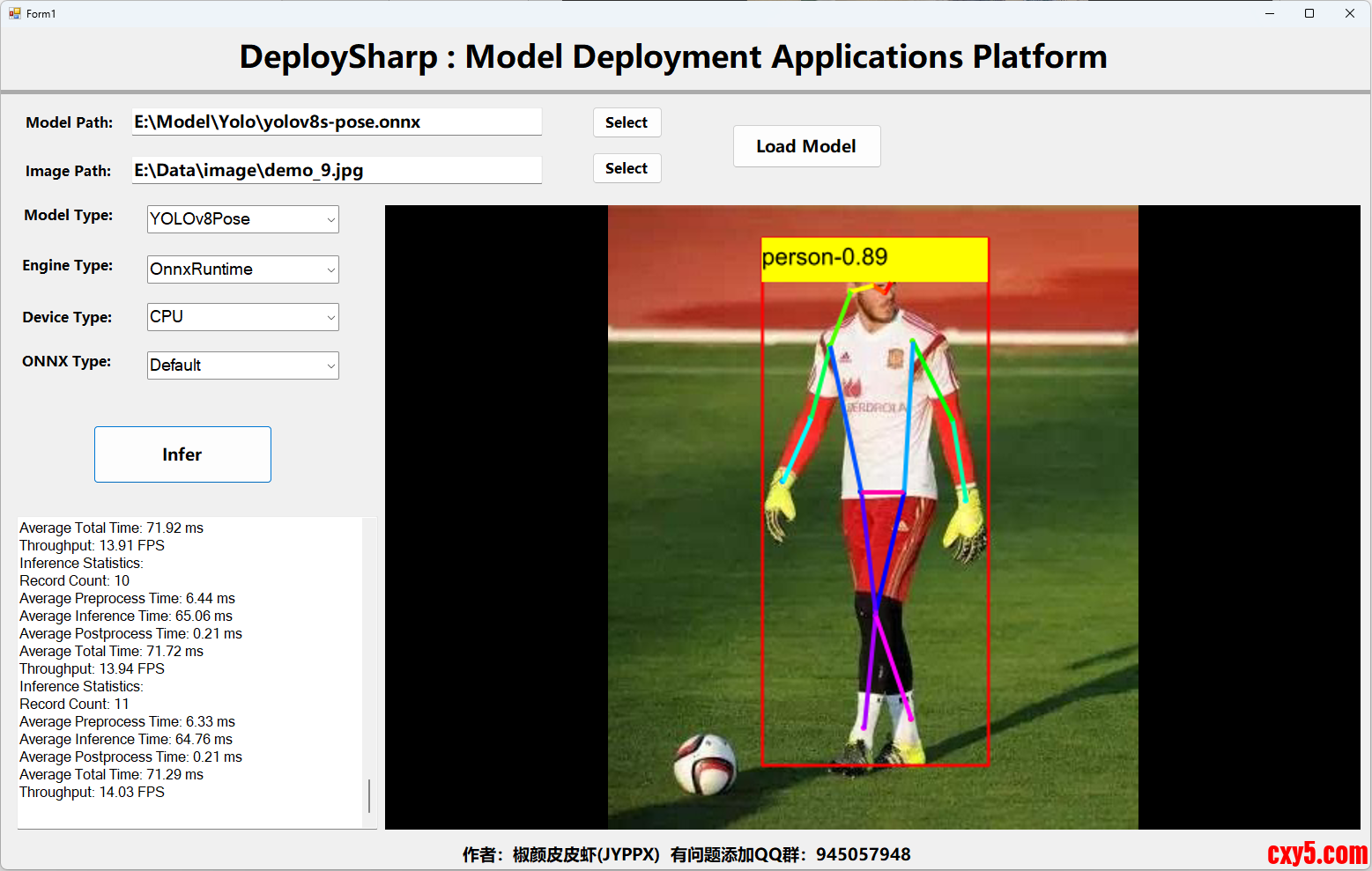This screenshot has height=871, width=1372.
Task: Focus the Model Path text field
Action: click(x=336, y=122)
